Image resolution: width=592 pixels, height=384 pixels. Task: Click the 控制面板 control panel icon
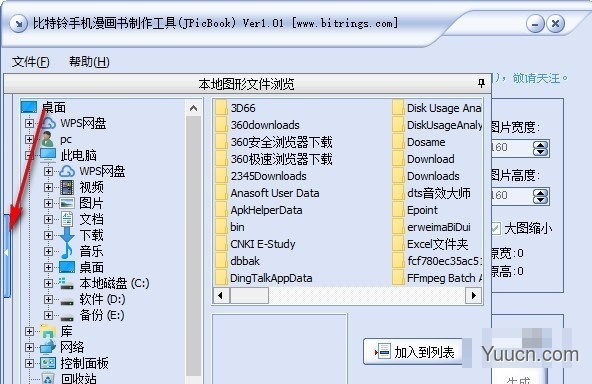pyautogui.click(x=48, y=363)
